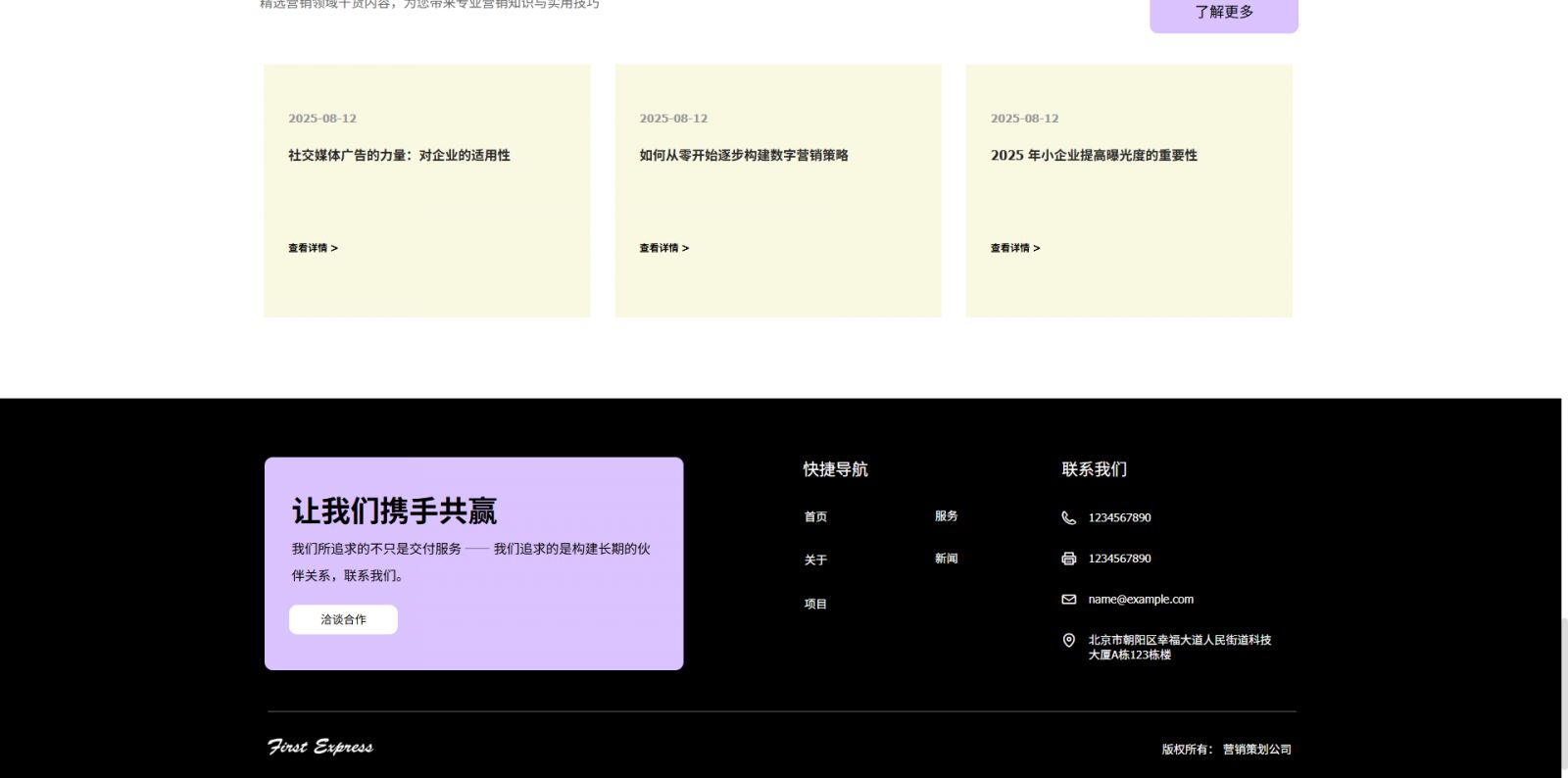Go to 首页 in footer navigation
Viewport: 1568px width, 778px height.
click(815, 516)
